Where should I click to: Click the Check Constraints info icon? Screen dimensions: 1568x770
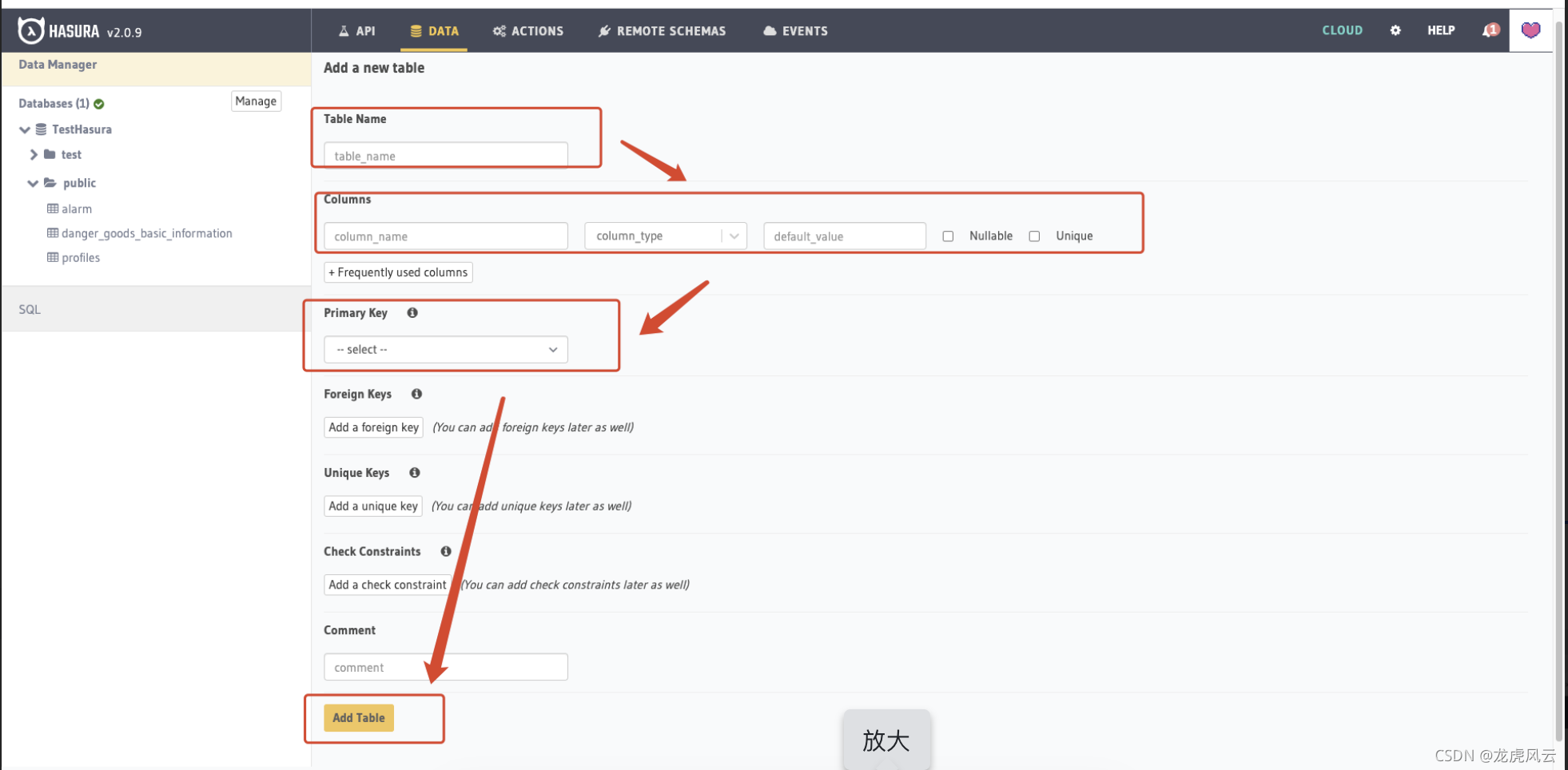coord(446,551)
